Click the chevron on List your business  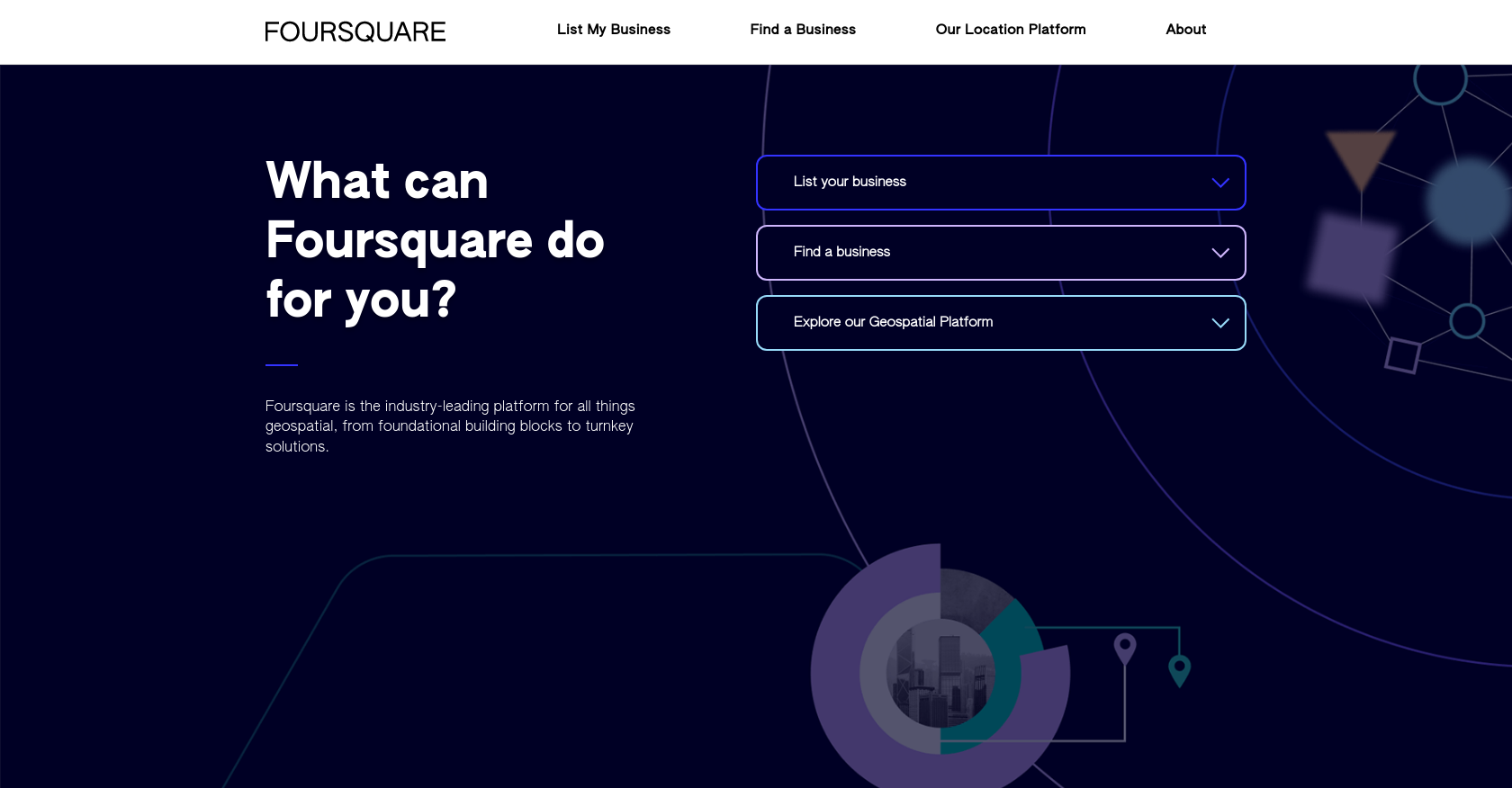[1220, 183]
